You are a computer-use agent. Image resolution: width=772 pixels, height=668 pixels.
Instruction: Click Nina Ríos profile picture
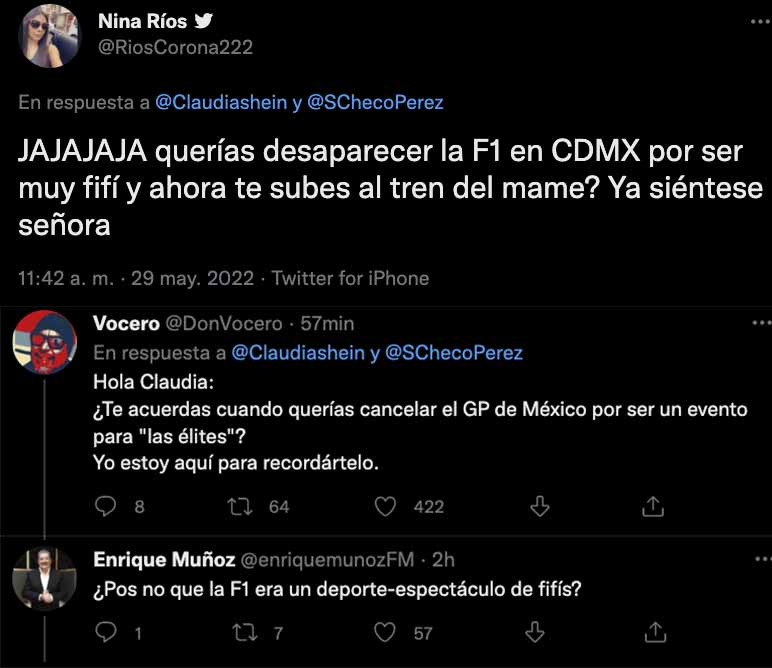coord(50,36)
